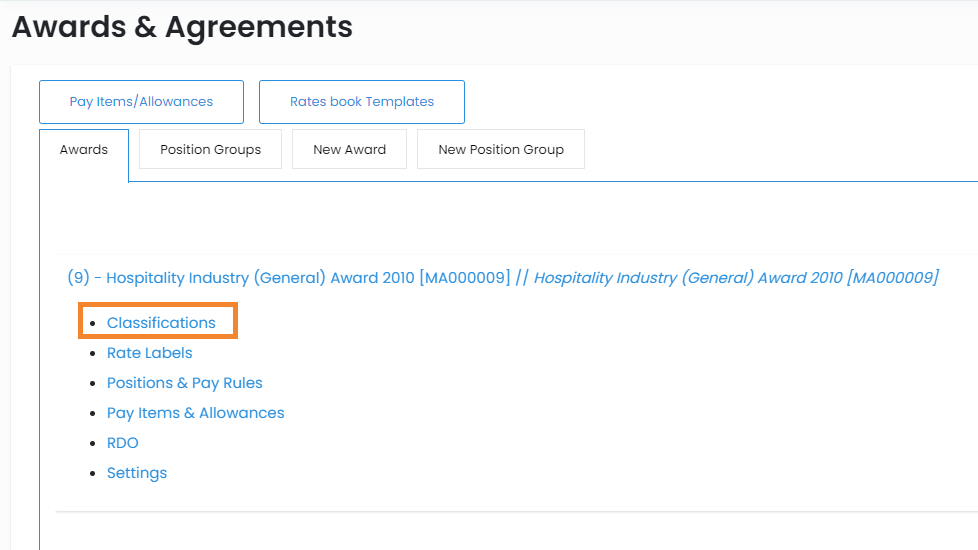Open the award Settings link
The image size is (978, 550).
[x=137, y=473]
